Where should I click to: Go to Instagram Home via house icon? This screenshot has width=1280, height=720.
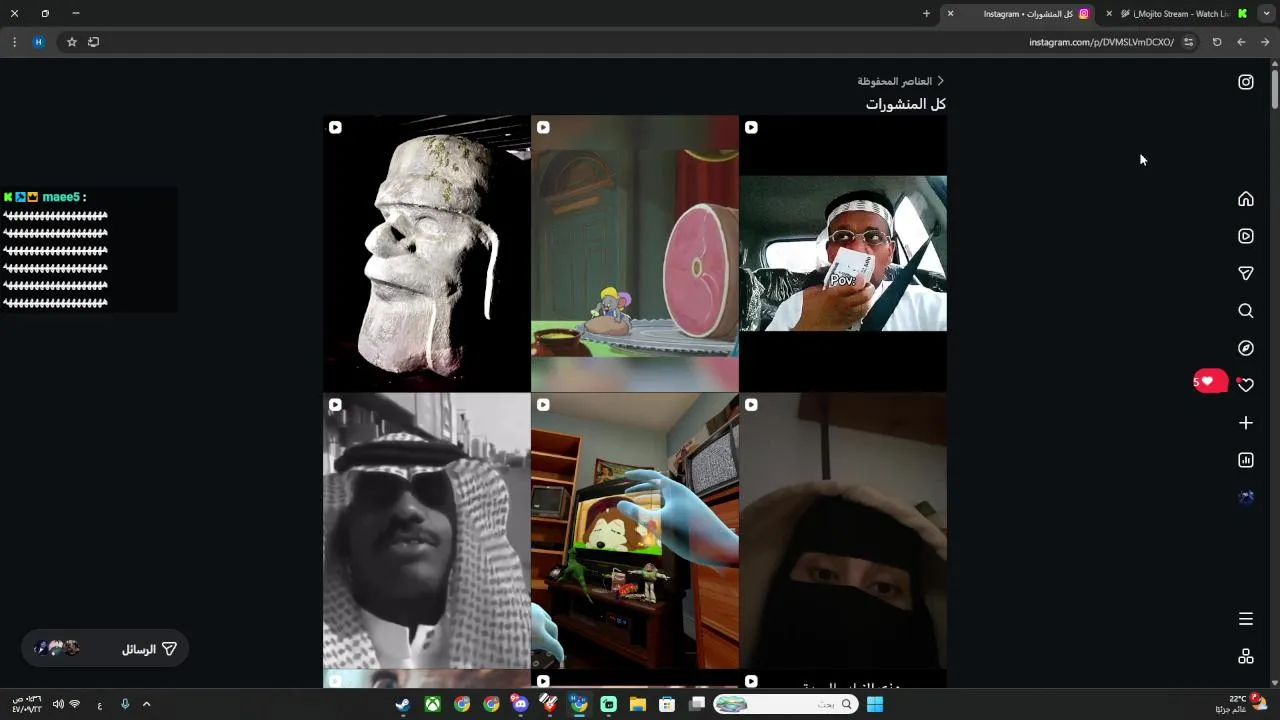click(x=1246, y=199)
